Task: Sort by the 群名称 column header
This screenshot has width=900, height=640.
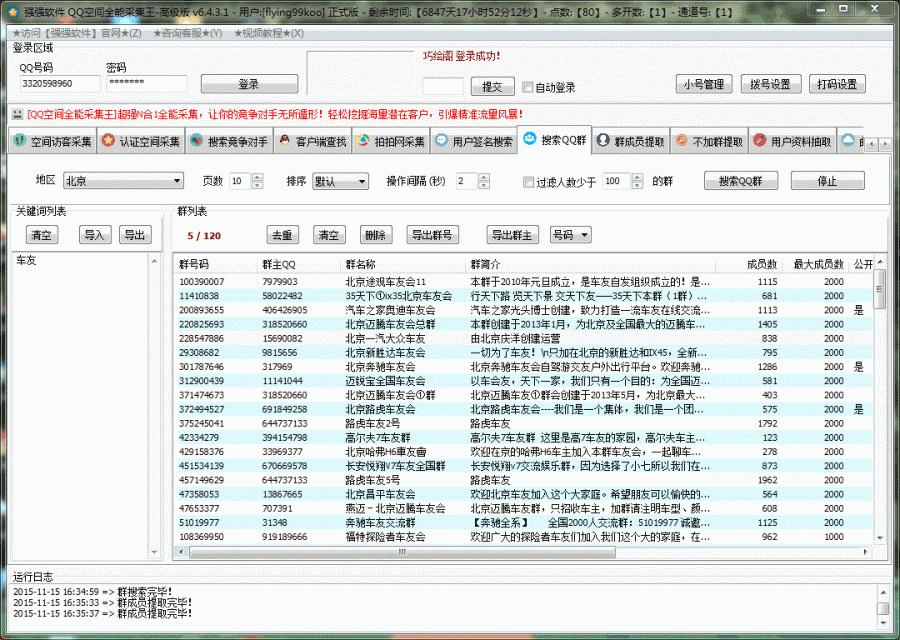Action: click(404, 264)
